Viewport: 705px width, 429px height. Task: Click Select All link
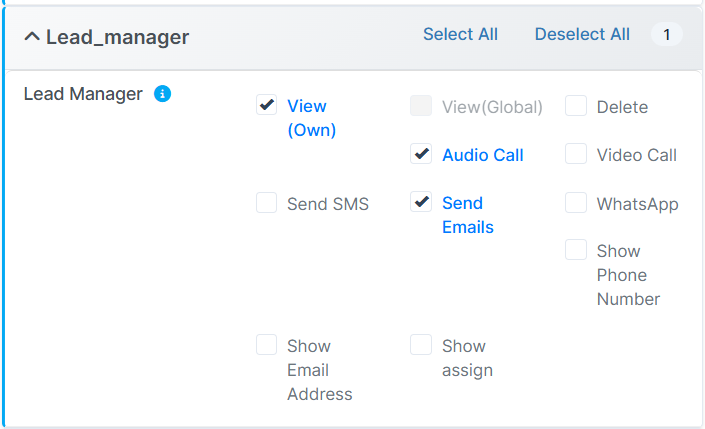click(x=460, y=34)
